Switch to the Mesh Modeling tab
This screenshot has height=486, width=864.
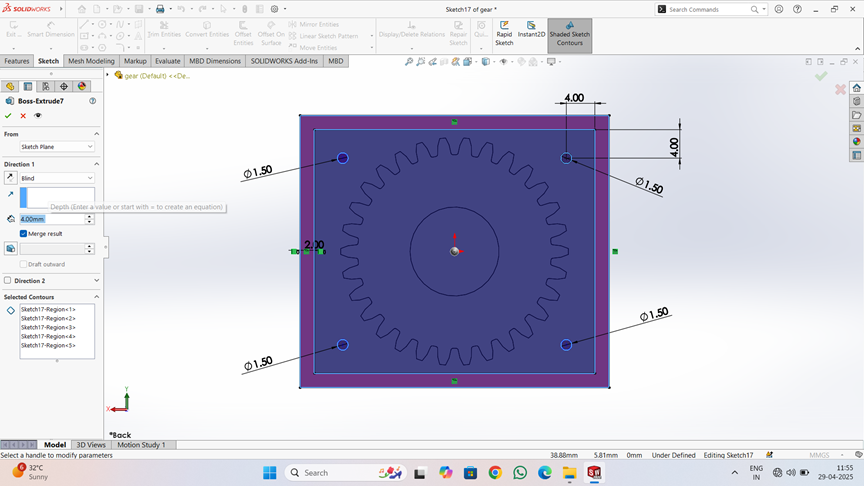(91, 61)
